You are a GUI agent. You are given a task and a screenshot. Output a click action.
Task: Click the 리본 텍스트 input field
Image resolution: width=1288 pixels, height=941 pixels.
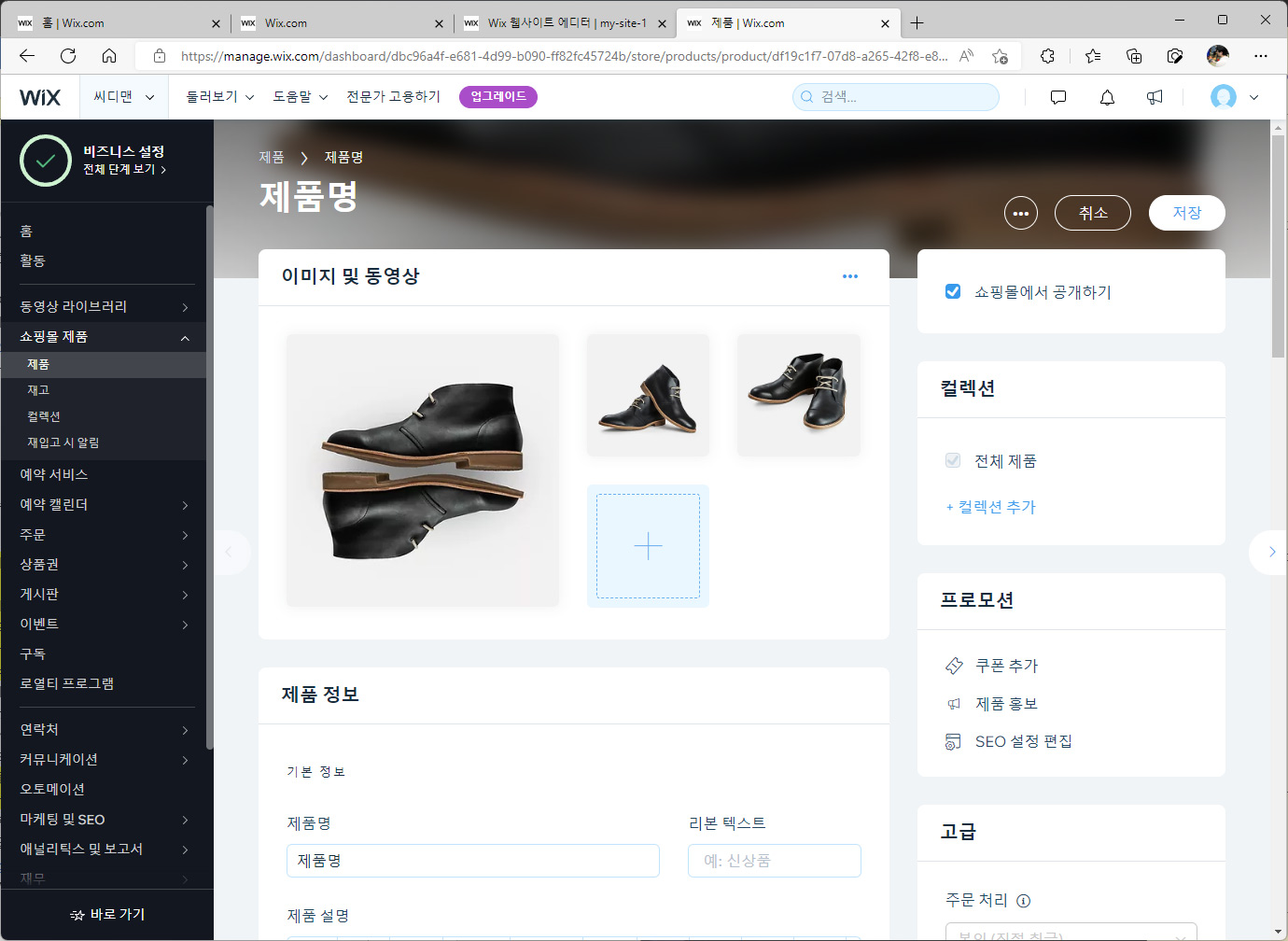(775, 861)
